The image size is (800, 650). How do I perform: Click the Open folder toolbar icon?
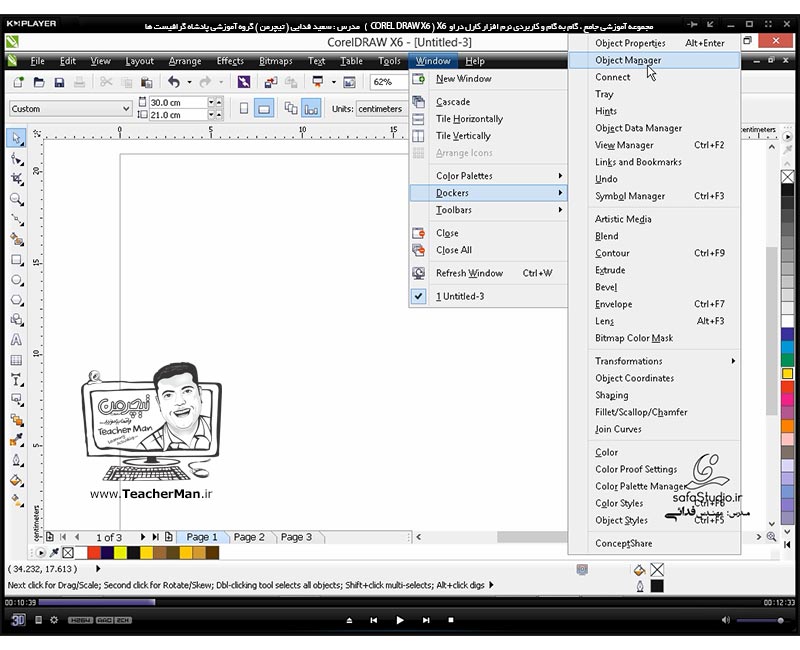tap(39, 82)
